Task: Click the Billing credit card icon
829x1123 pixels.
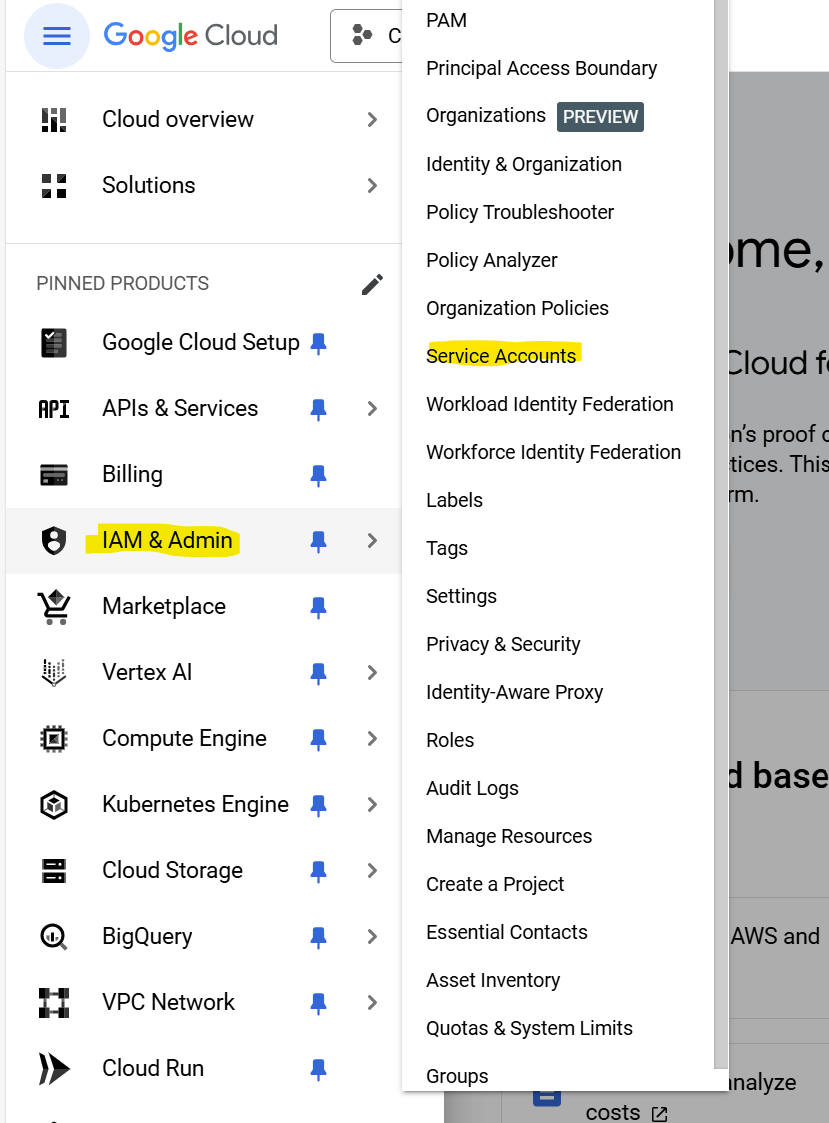Action: (x=54, y=475)
